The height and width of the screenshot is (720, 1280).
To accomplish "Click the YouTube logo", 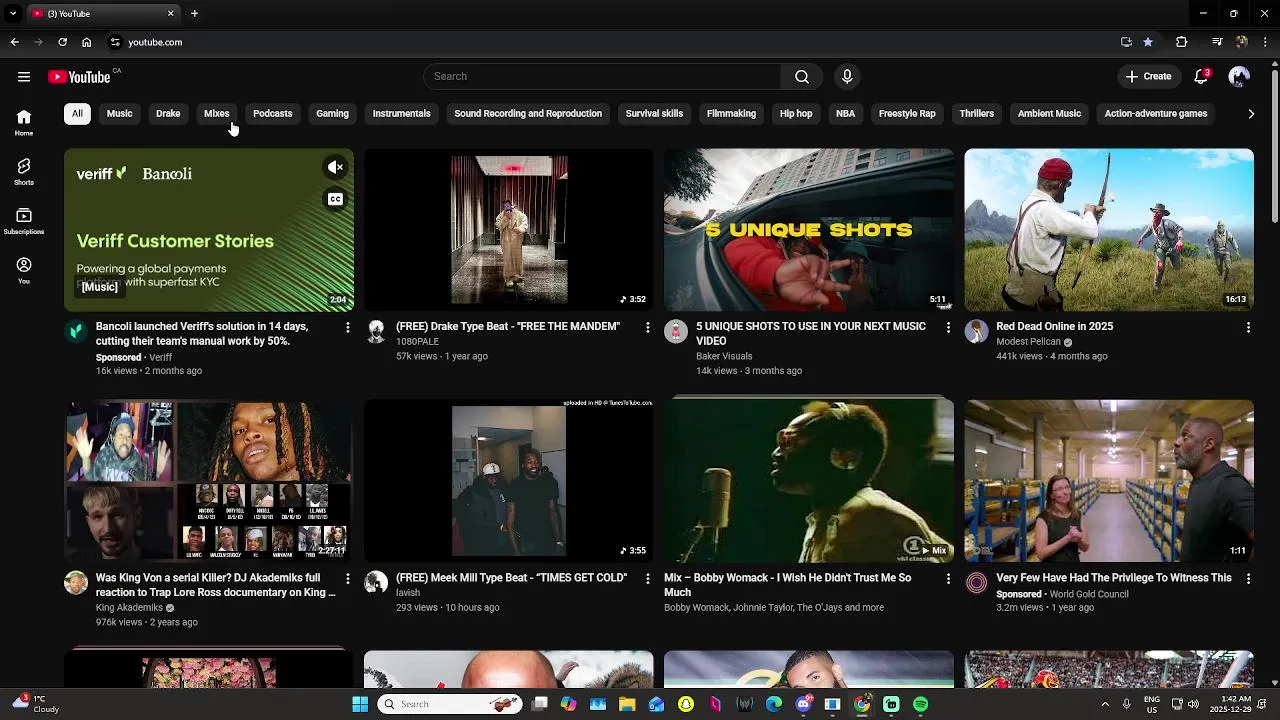I will pyautogui.click(x=80, y=77).
